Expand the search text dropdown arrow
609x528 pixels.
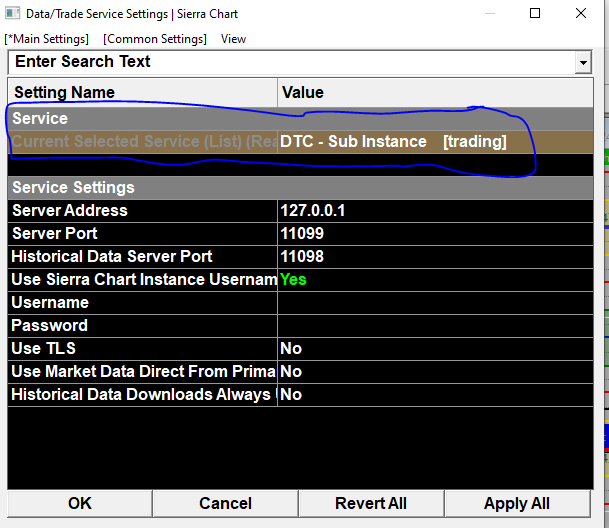pyautogui.click(x=583, y=62)
